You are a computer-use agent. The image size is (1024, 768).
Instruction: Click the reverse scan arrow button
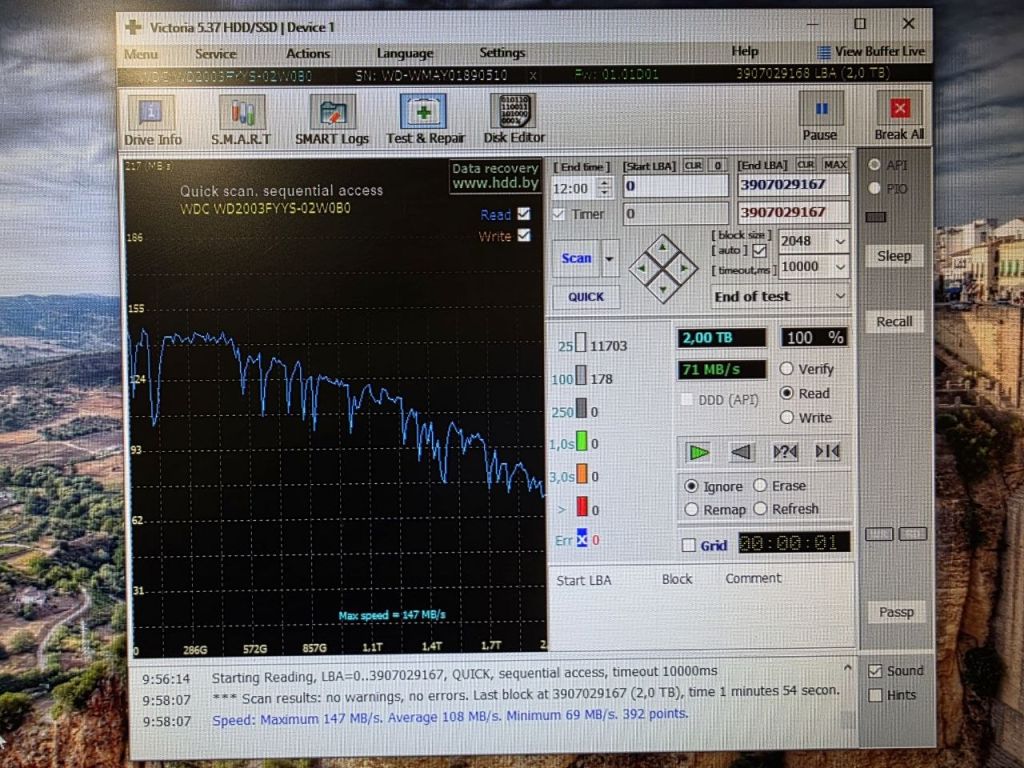(x=741, y=452)
